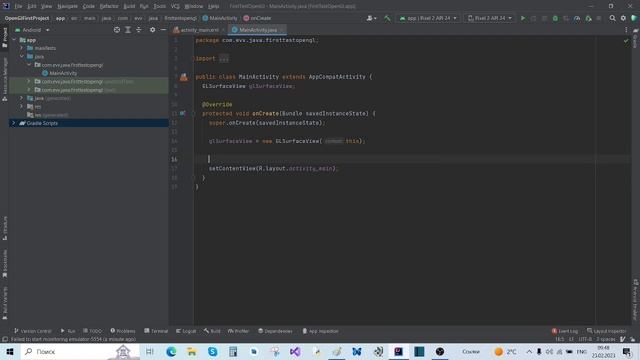Click the green checkmark inspection indicator
The image size is (640, 360).
click(x=626, y=41)
